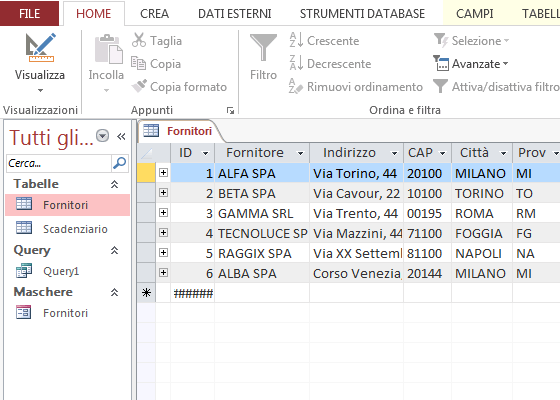Sort descending with Decrescente
Image resolution: width=560 pixels, height=400 pixels.
click(330, 64)
